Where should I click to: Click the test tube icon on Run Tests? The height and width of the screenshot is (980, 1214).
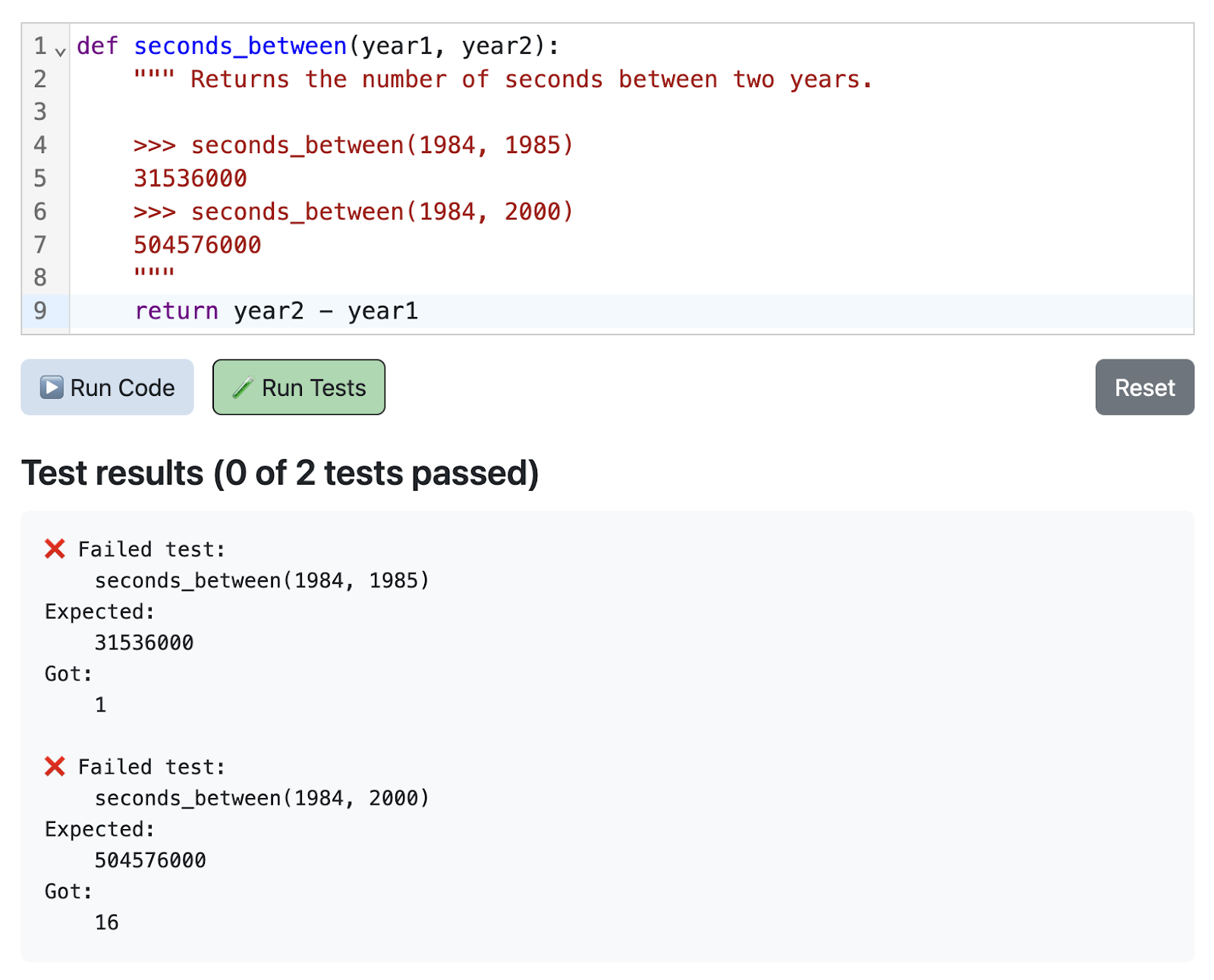pyautogui.click(x=243, y=388)
